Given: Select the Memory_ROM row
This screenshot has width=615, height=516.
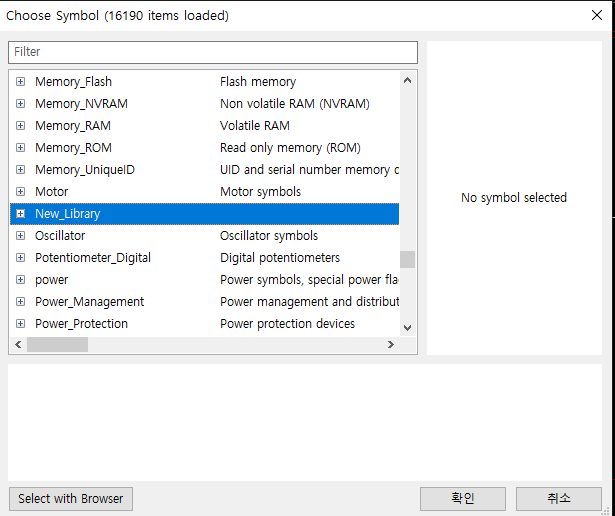Looking at the screenshot, I should click(x=204, y=147).
